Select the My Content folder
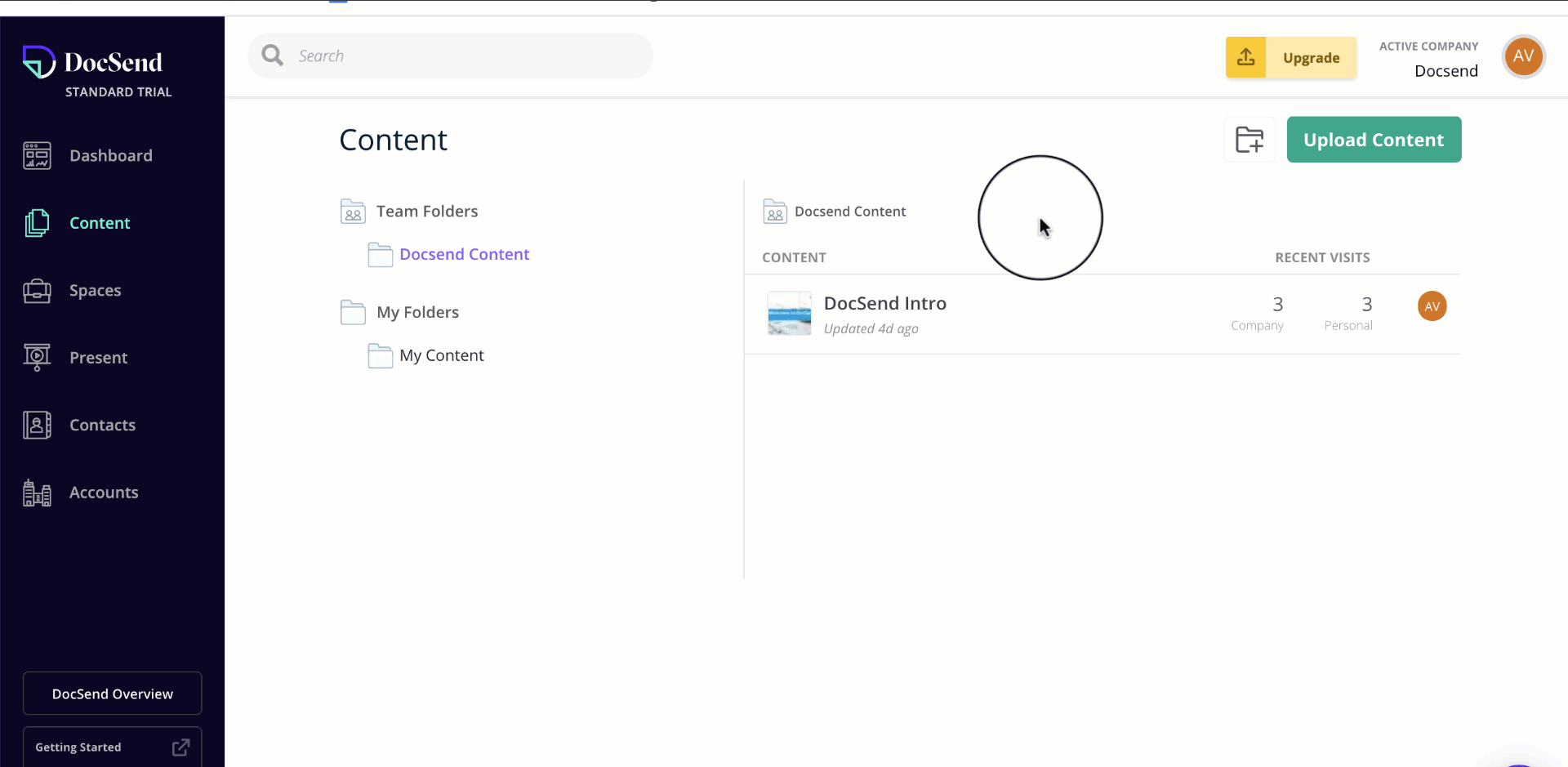Viewport: 1568px width, 767px height. (441, 355)
